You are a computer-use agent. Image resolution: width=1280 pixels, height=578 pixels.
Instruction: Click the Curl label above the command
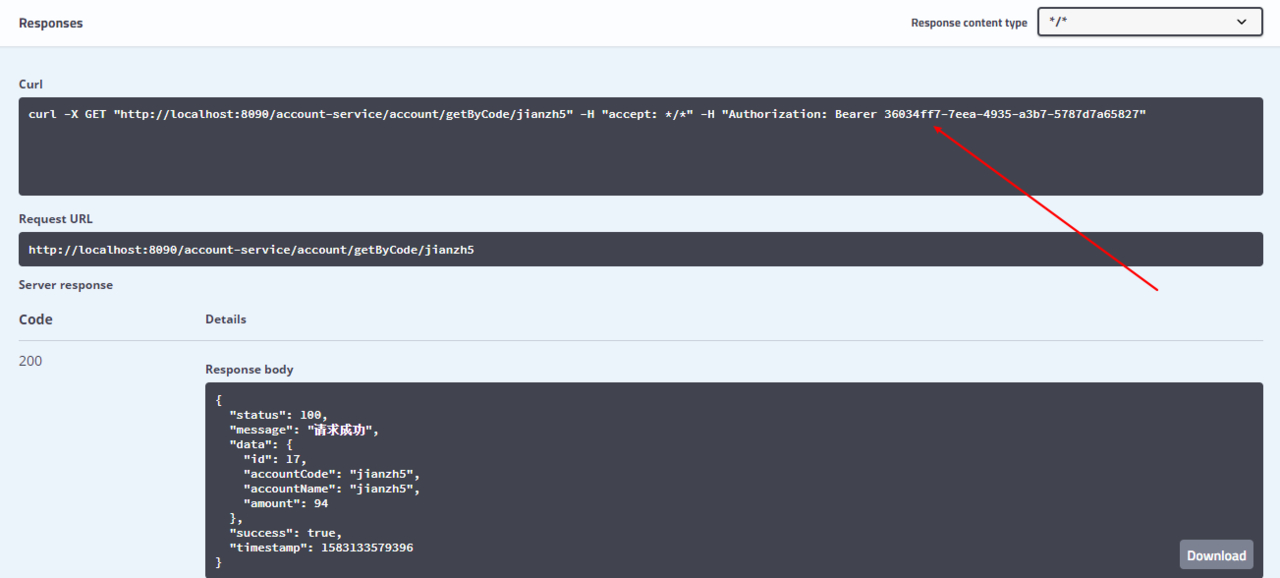tap(31, 84)
